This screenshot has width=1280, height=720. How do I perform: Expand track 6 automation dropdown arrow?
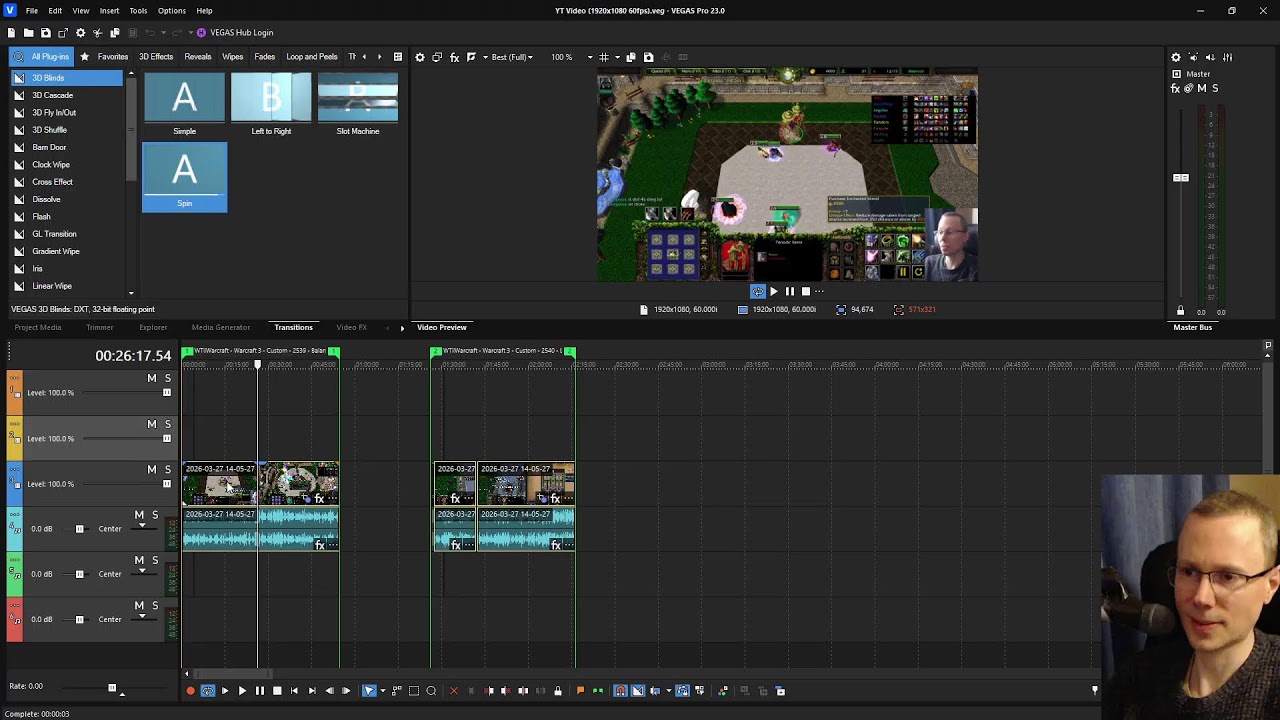(141, 616)
